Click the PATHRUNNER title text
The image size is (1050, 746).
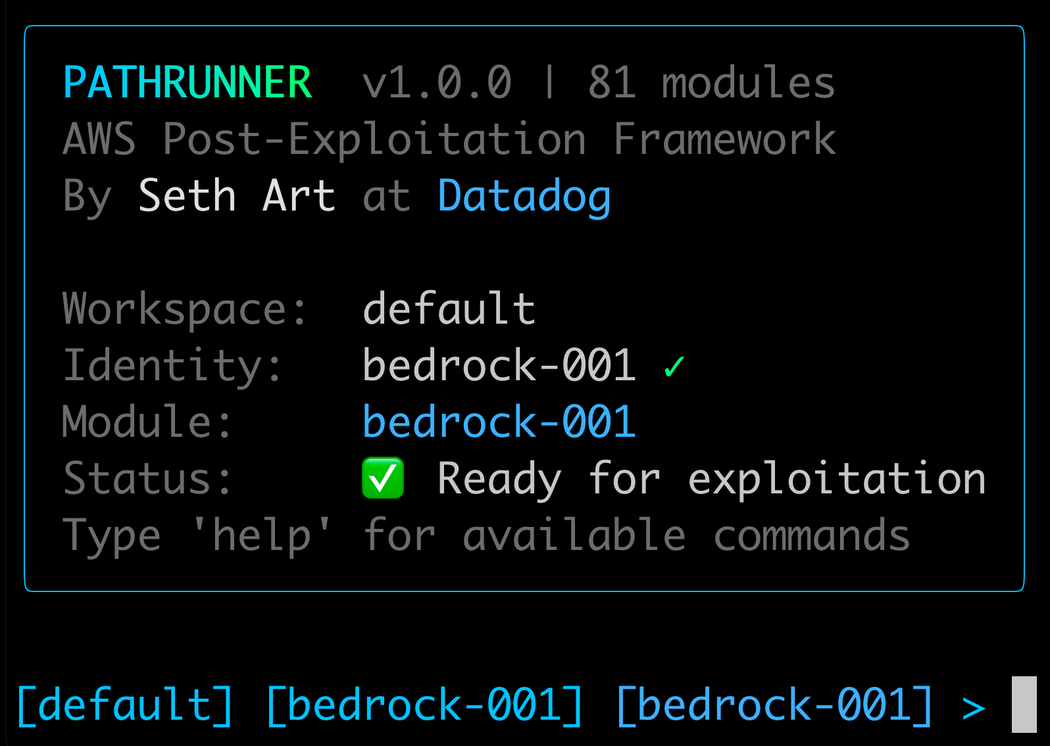click(188, 82)
